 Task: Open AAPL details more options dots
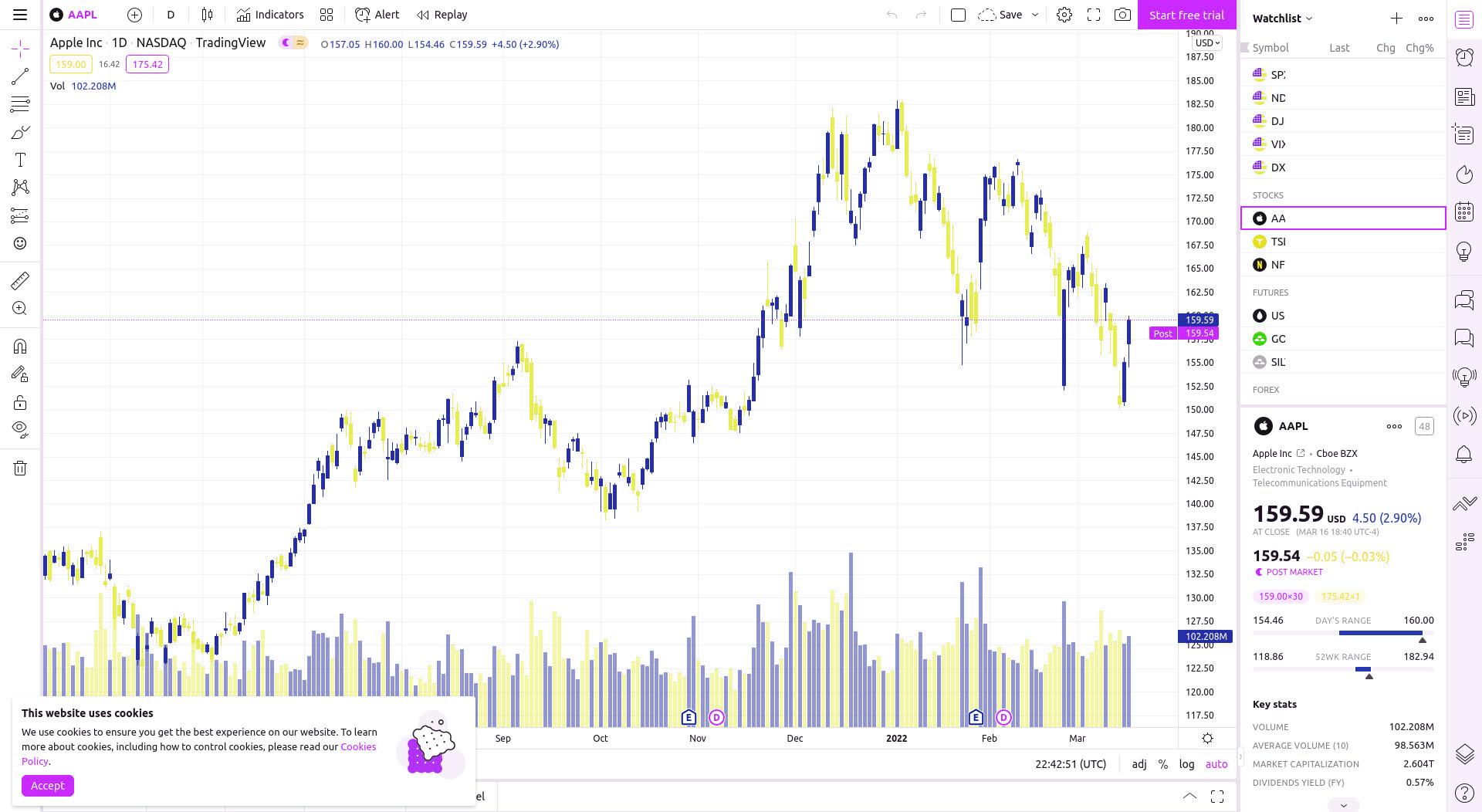point(1394,426)
